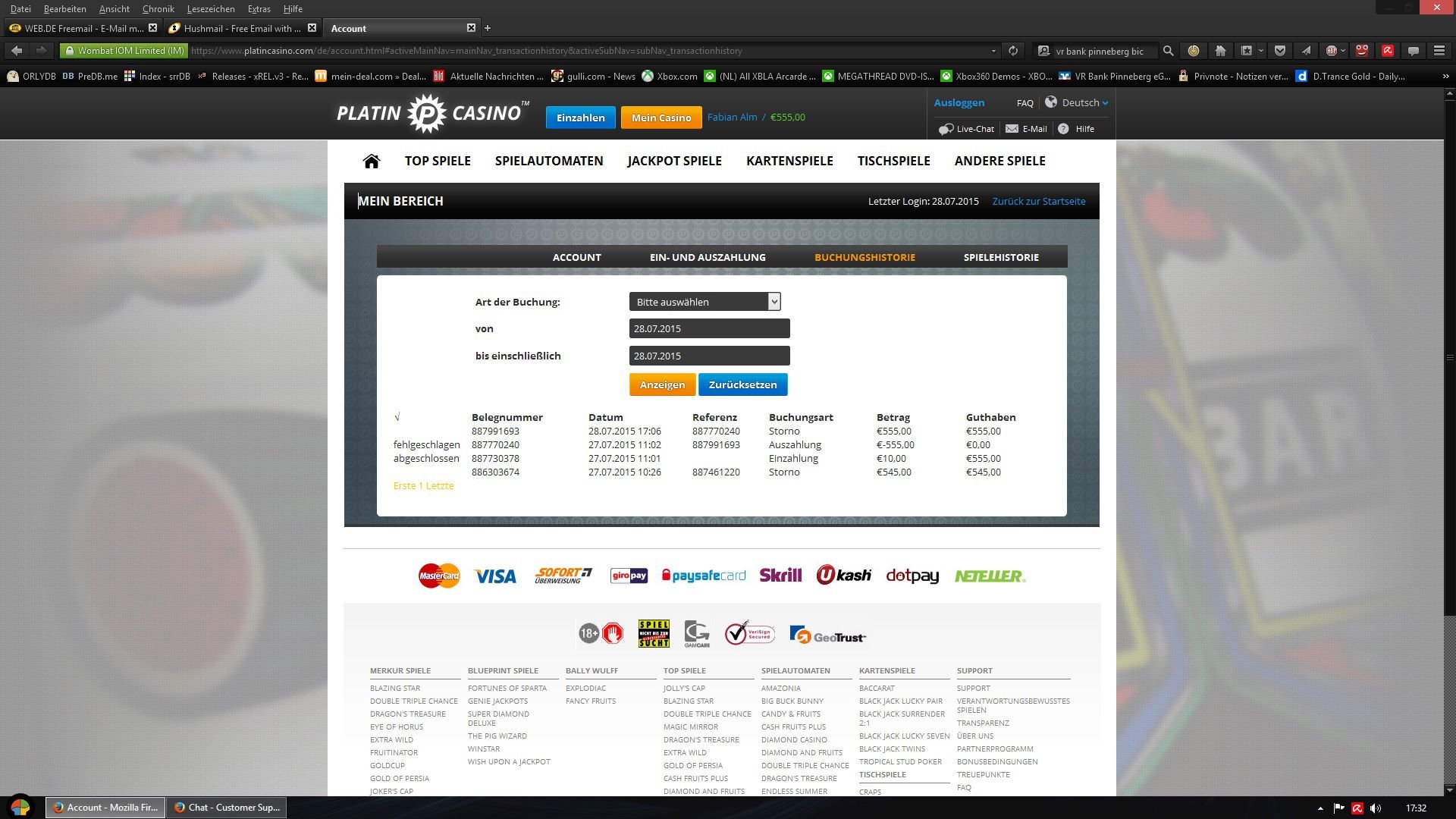
Task: Click the Datum column header
Action: [x=605, y=417]
